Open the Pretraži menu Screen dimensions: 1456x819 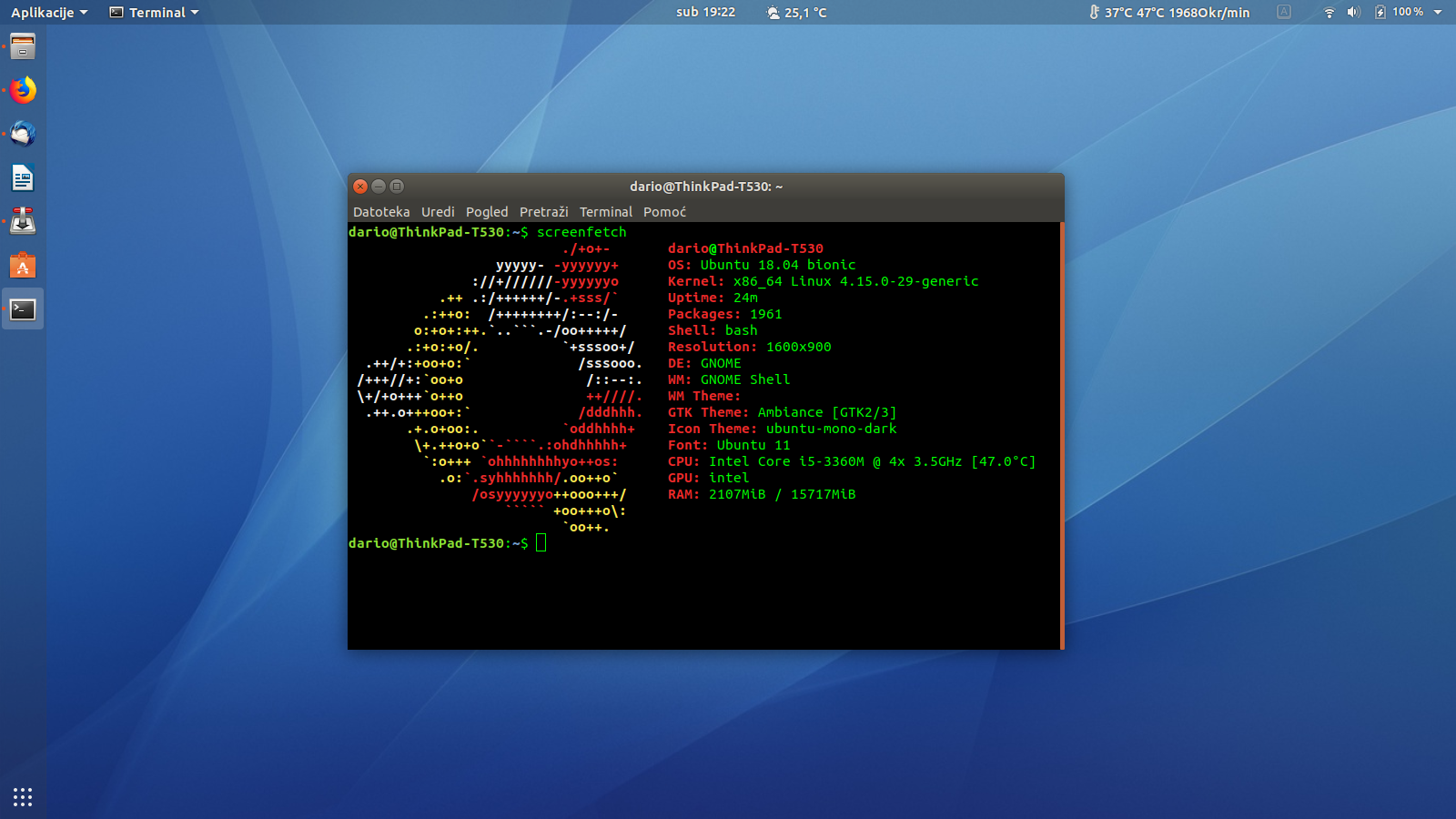pos(543,212)
